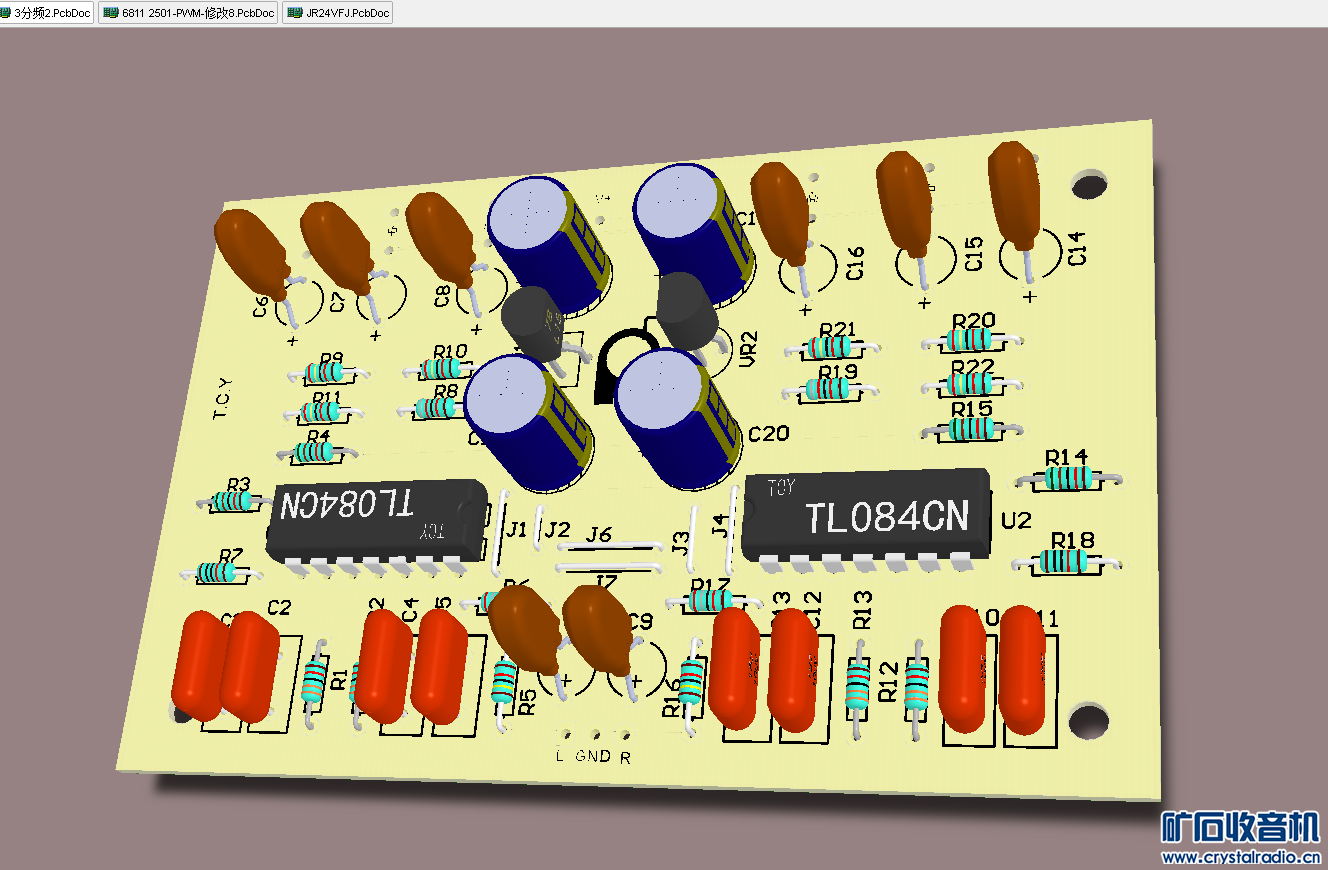Select resistor R14 on the board
This screenshot has width=1328, height=870.
click(x=1069, y=479)
